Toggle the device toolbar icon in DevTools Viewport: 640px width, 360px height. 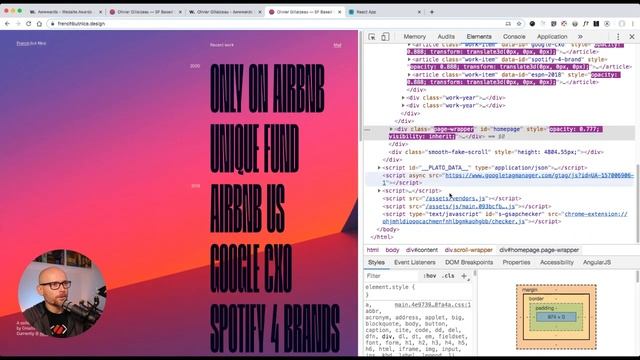[x=385, y=37]
